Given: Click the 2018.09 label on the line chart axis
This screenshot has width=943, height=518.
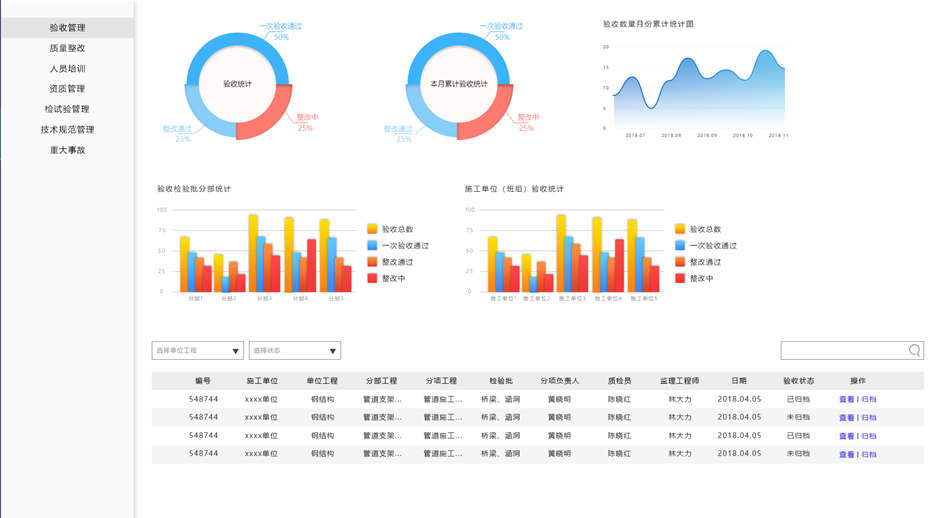Looking at the screenshot, I should point(707,135).
